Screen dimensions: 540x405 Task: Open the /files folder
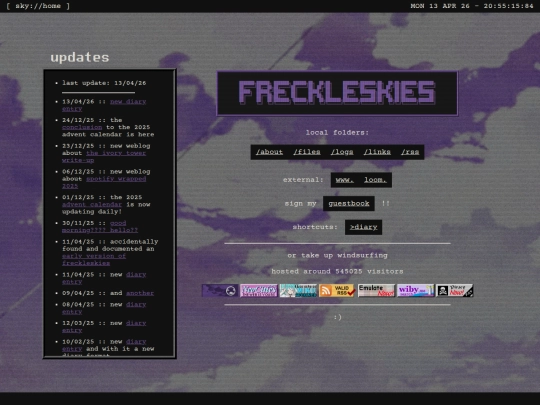point(307,152)
